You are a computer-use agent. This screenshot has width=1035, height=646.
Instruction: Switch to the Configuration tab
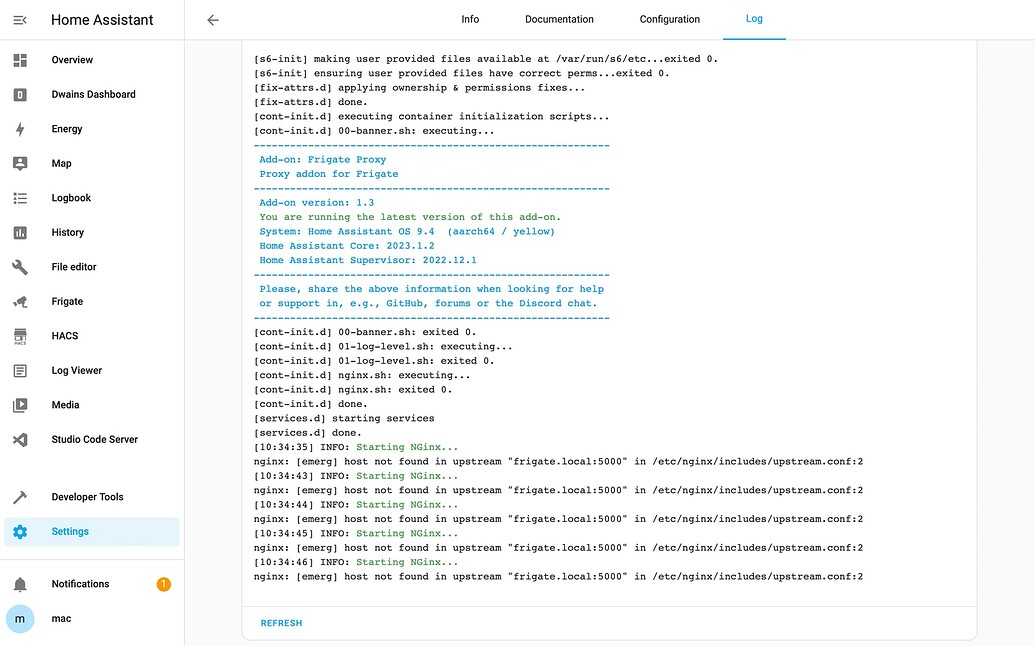[x=669, y=18]
